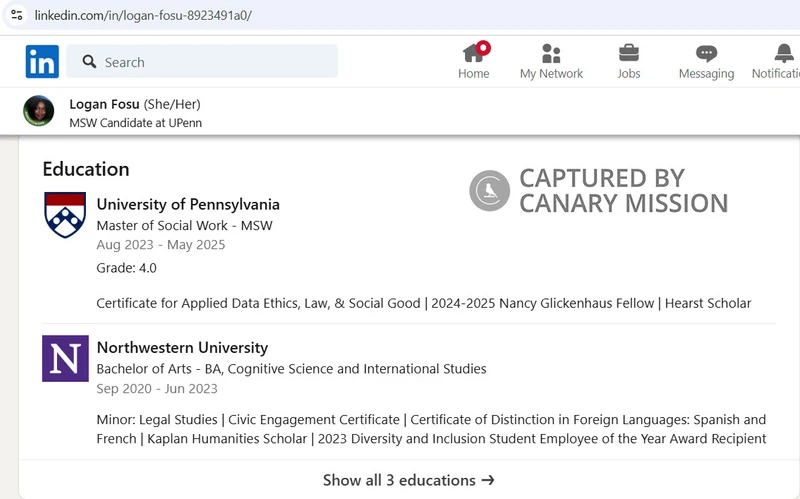Viewport: 800px width, 499px height.
Task: Click the My Network label in the nav
Action: tap(551, 73)
